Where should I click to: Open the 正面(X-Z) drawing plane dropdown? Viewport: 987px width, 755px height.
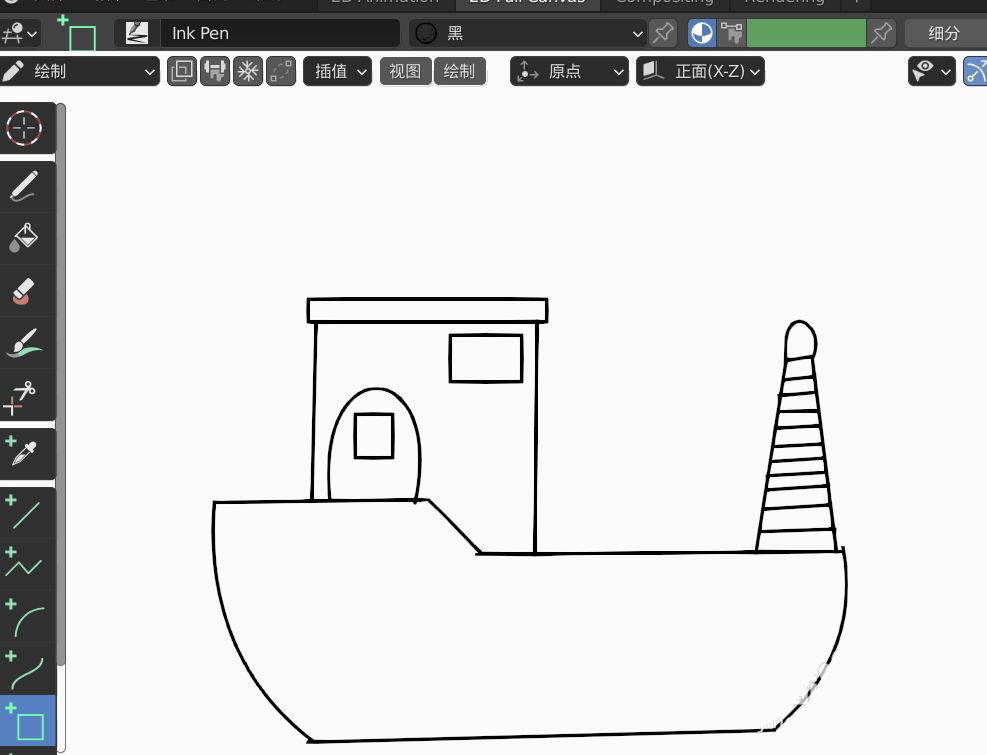tap(700, 72)
